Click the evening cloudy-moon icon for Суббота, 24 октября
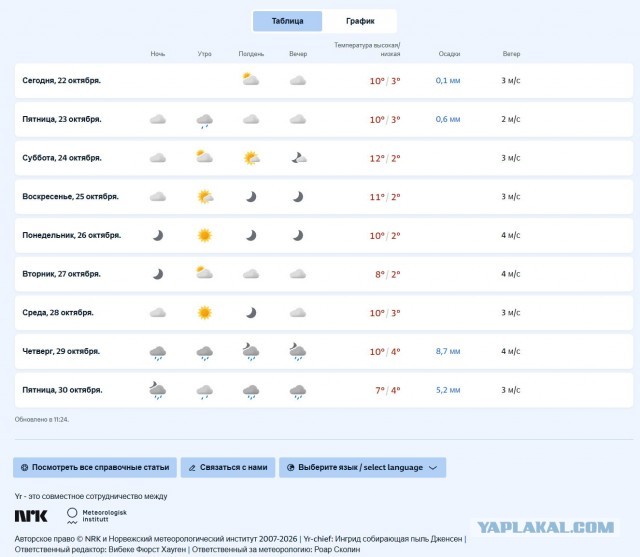 tap(299, 158)
